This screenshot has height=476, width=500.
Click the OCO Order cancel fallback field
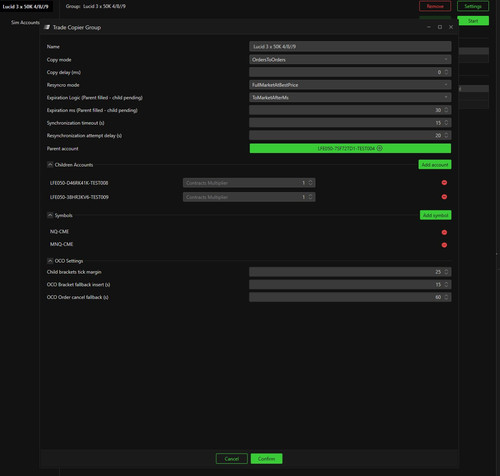coord(350,297)
